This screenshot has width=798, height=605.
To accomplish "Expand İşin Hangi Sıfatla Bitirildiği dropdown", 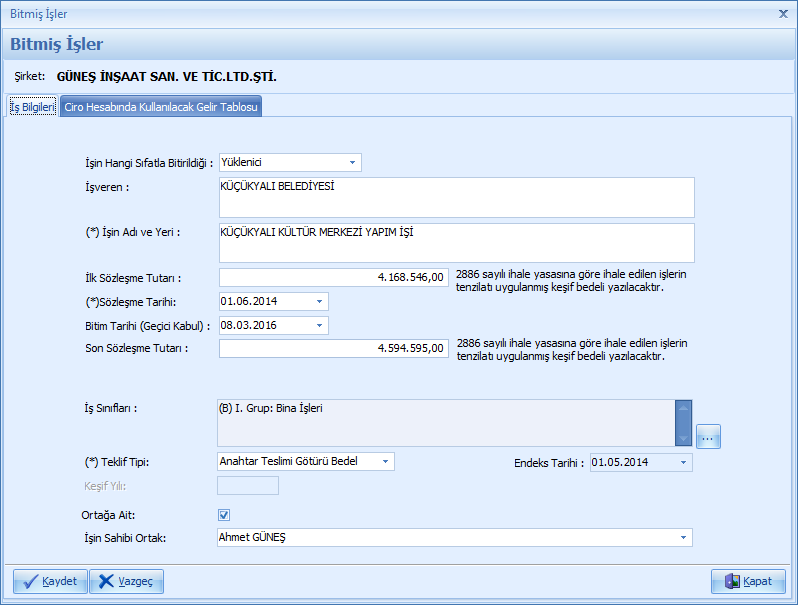I will coord(352,163).
